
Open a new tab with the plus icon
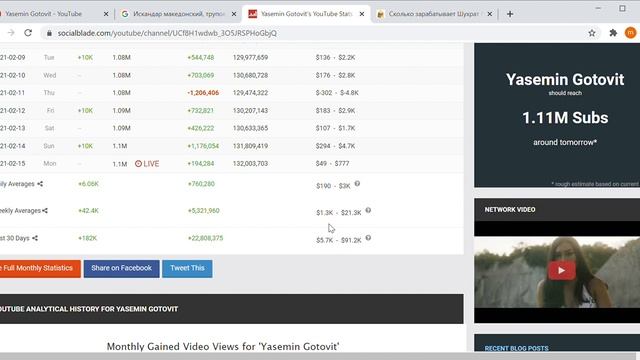pos(510,14)
